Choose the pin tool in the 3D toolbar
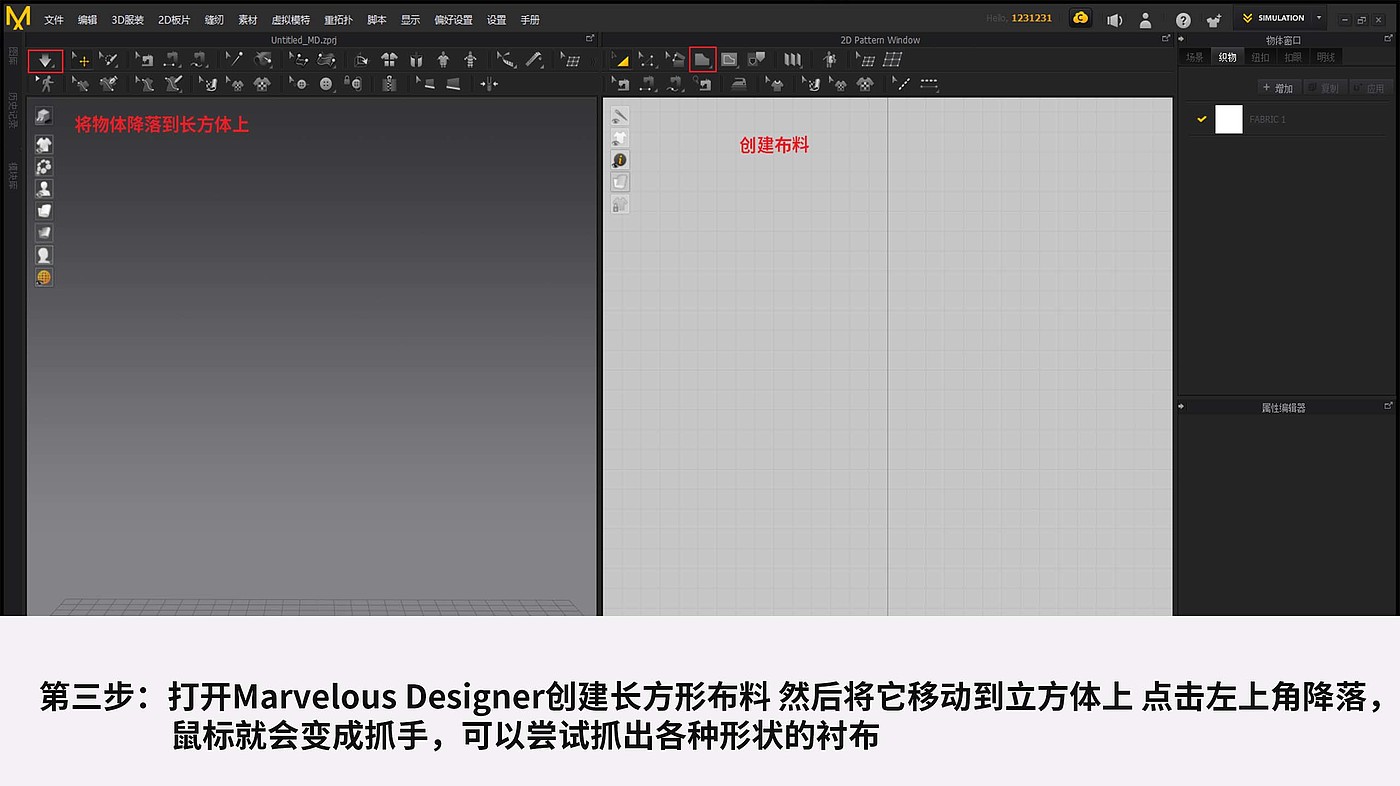This screenshot has width=1400, height=786. click(235, 60)
